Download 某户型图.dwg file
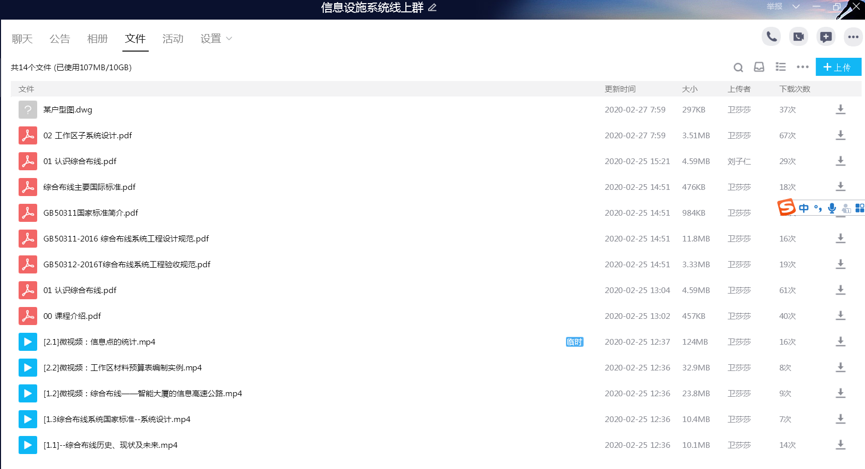Screen dimensions: 865x469 840,110
